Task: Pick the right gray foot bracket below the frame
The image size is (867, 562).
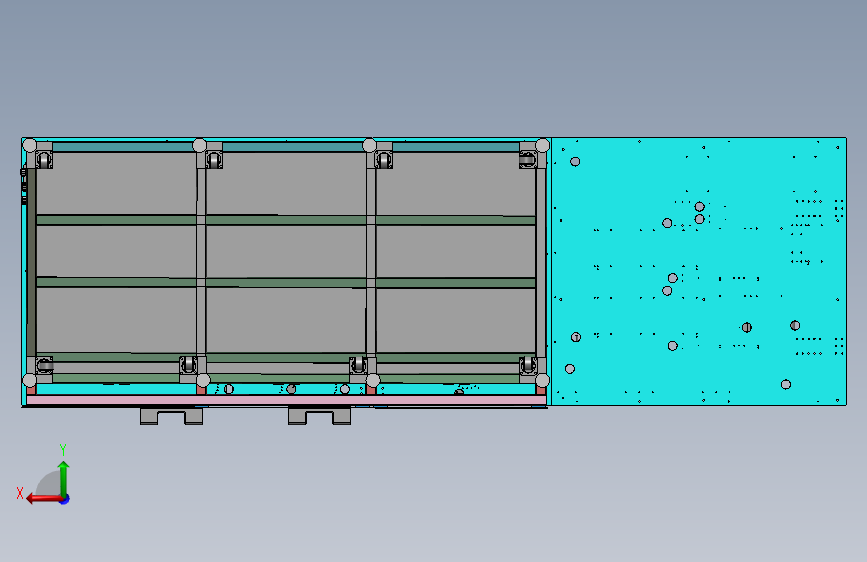Action: pyautogui.click(x=320, y=416)
